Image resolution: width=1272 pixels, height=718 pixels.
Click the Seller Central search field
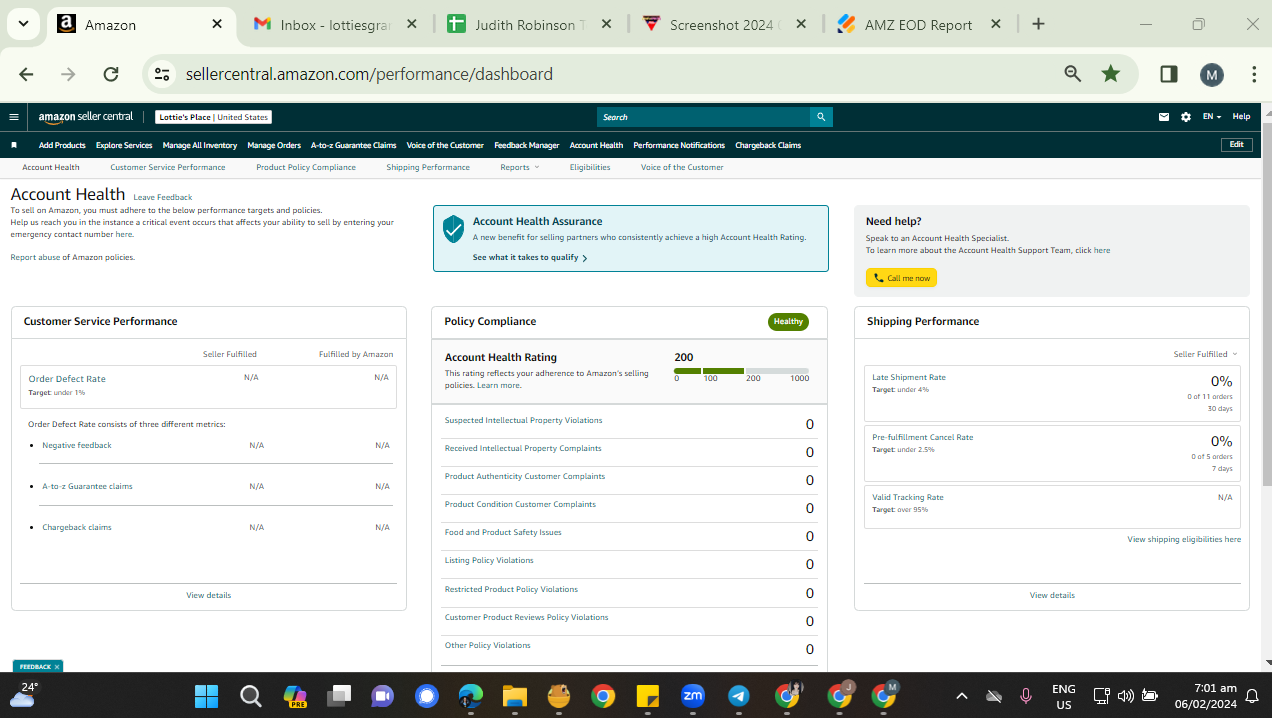703,117
